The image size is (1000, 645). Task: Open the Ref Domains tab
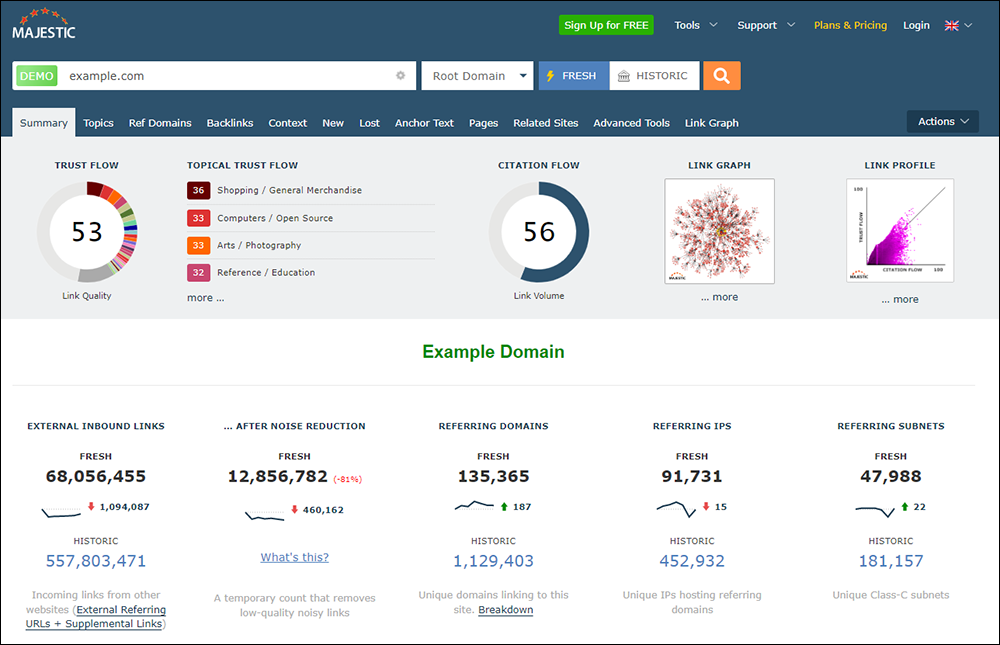[160, 123]
